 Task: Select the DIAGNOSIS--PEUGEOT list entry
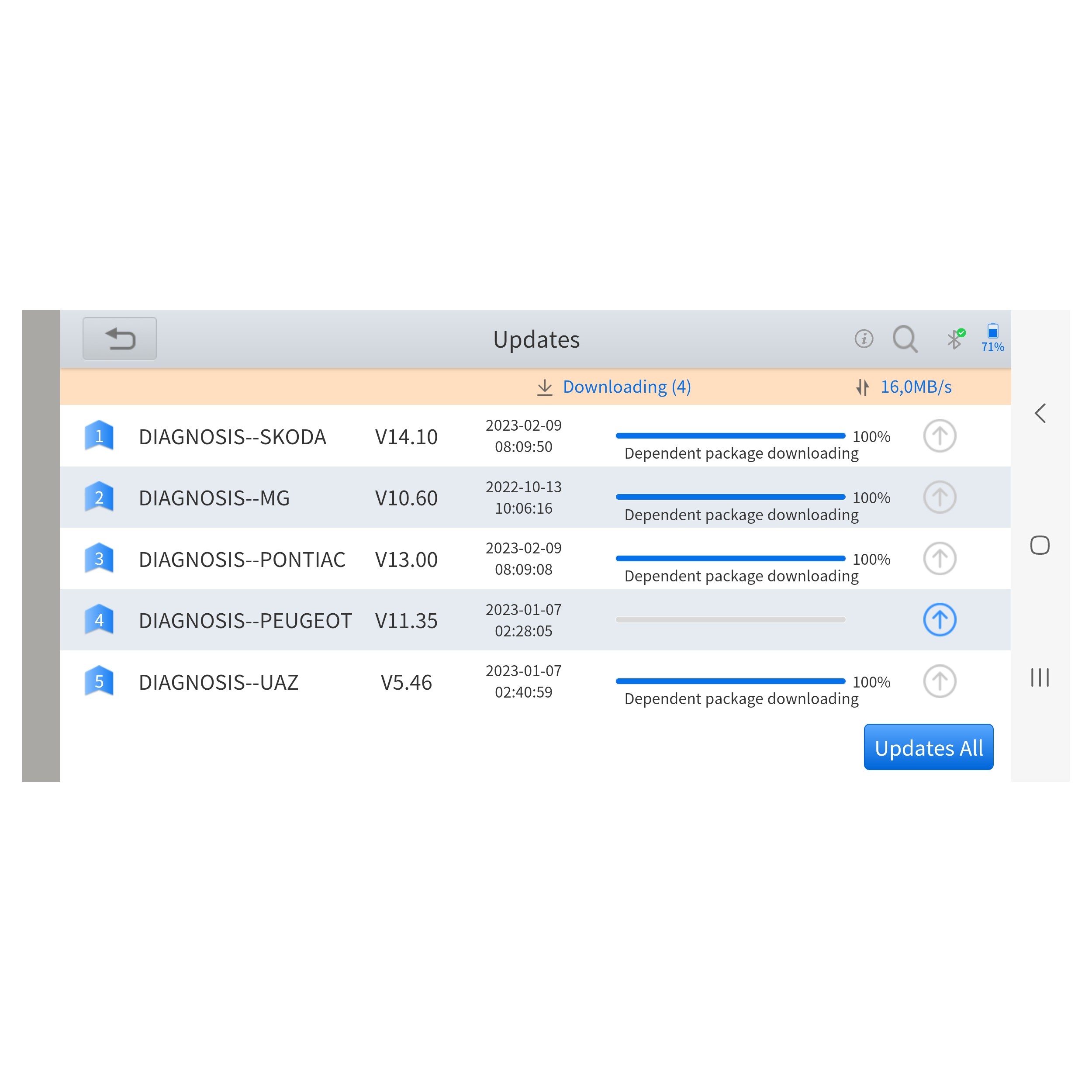(x=245, y=621)
